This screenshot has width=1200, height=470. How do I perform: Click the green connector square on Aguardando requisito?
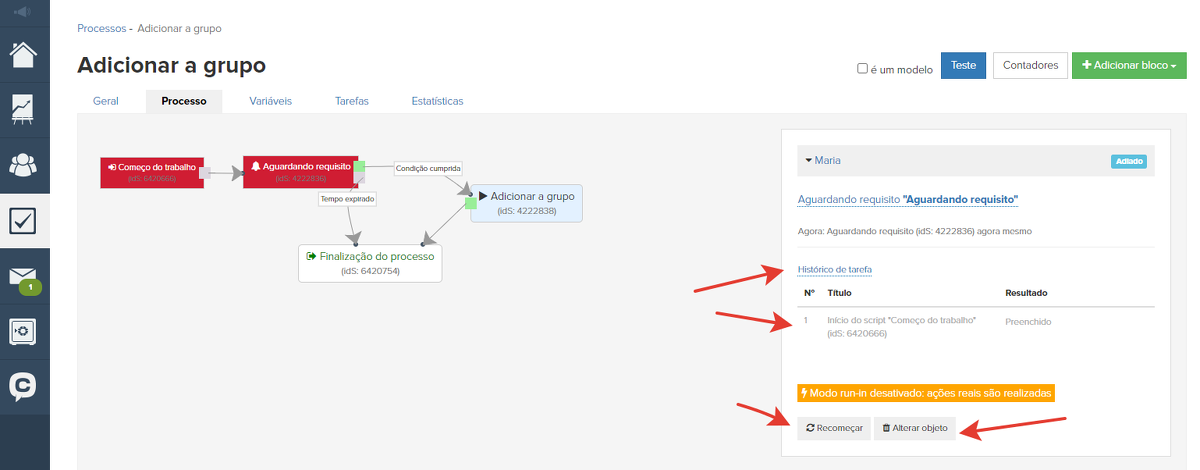(x=360, y=167)
